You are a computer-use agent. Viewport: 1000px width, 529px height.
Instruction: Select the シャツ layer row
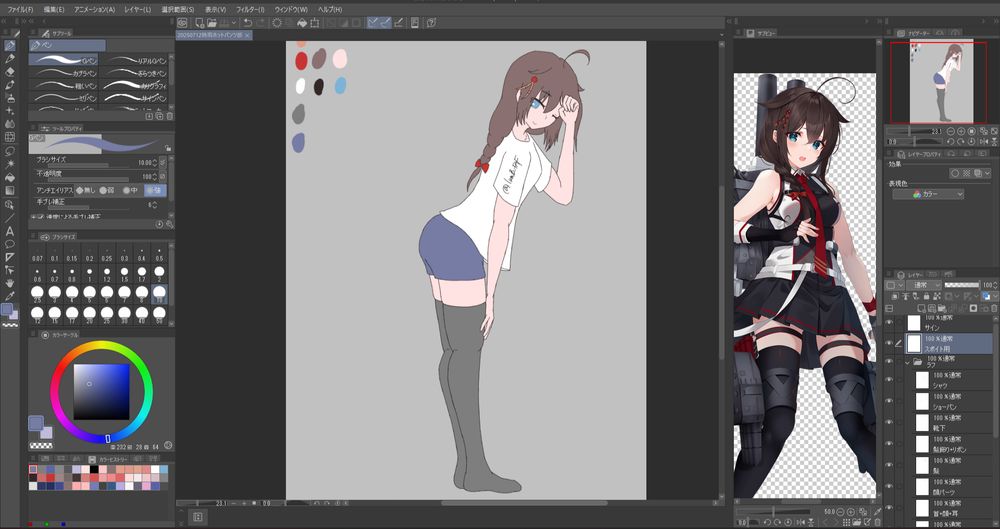tap(949, 380)
